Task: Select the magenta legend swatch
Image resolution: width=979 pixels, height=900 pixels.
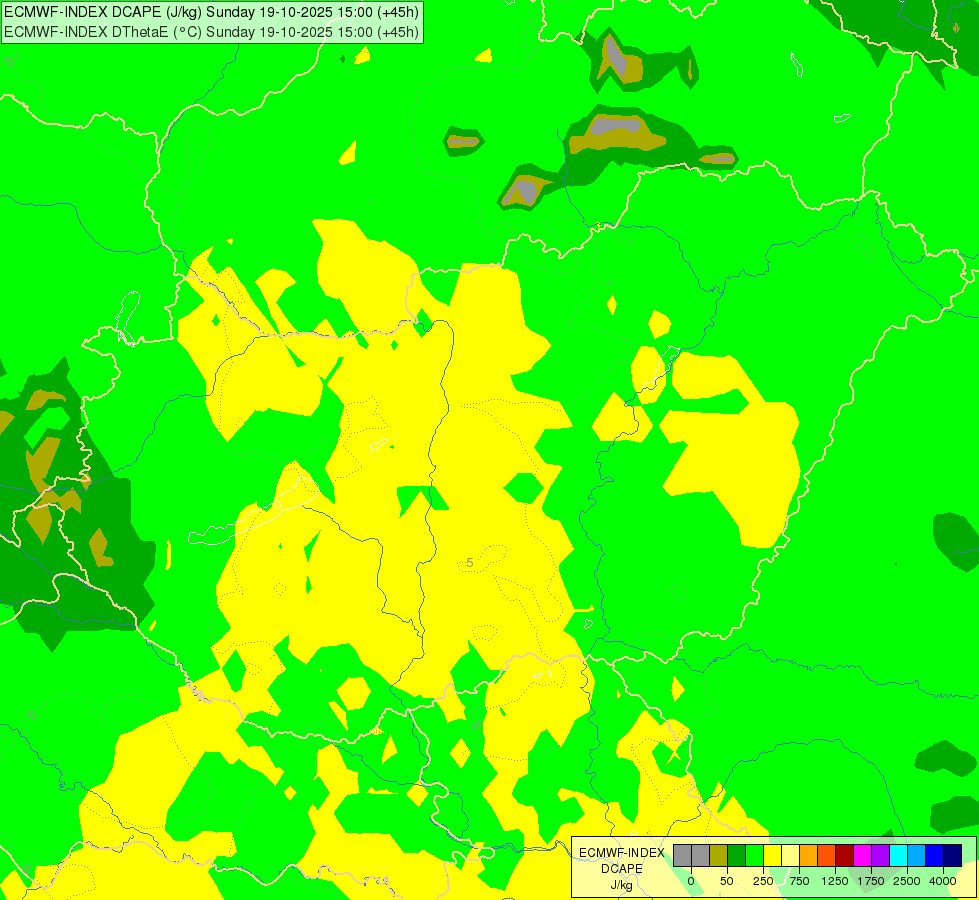Action: [x=863, y=856]
